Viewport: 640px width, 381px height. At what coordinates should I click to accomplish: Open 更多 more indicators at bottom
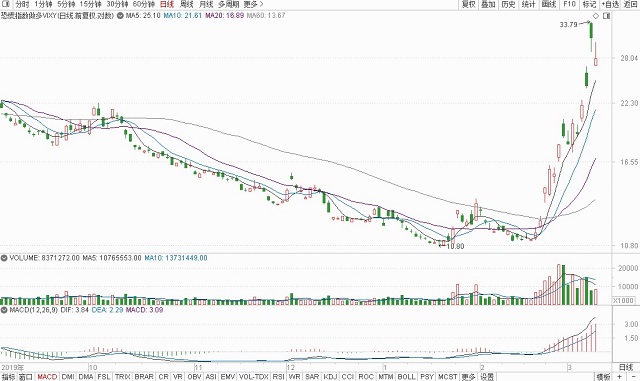[468, 377]
